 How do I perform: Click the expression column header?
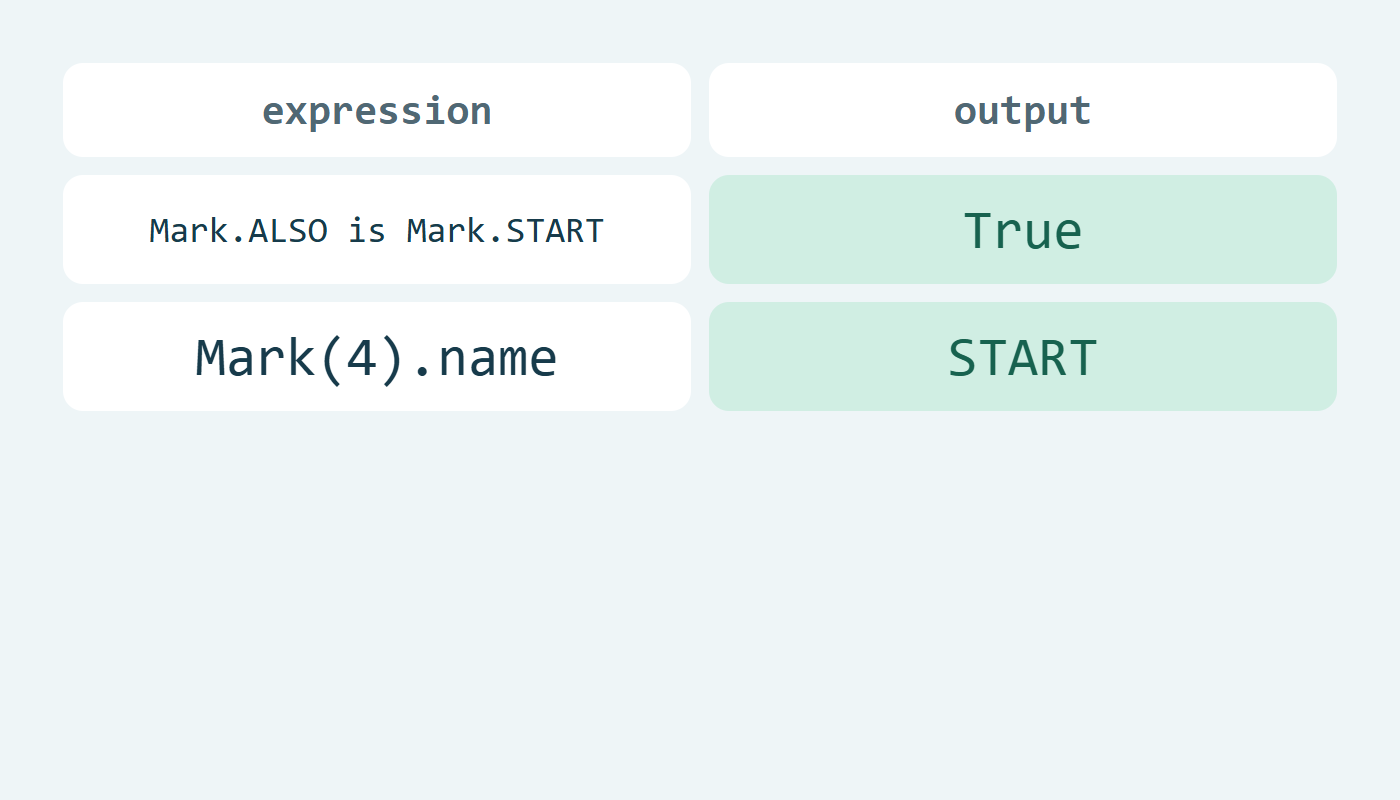coord(377,110)
